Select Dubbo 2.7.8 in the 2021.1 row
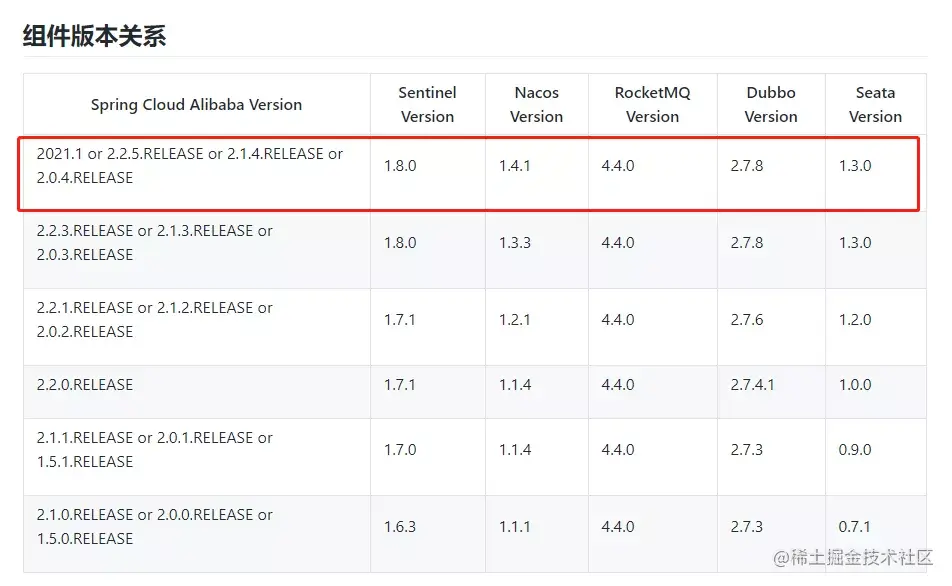 click(x=747, y=166)
